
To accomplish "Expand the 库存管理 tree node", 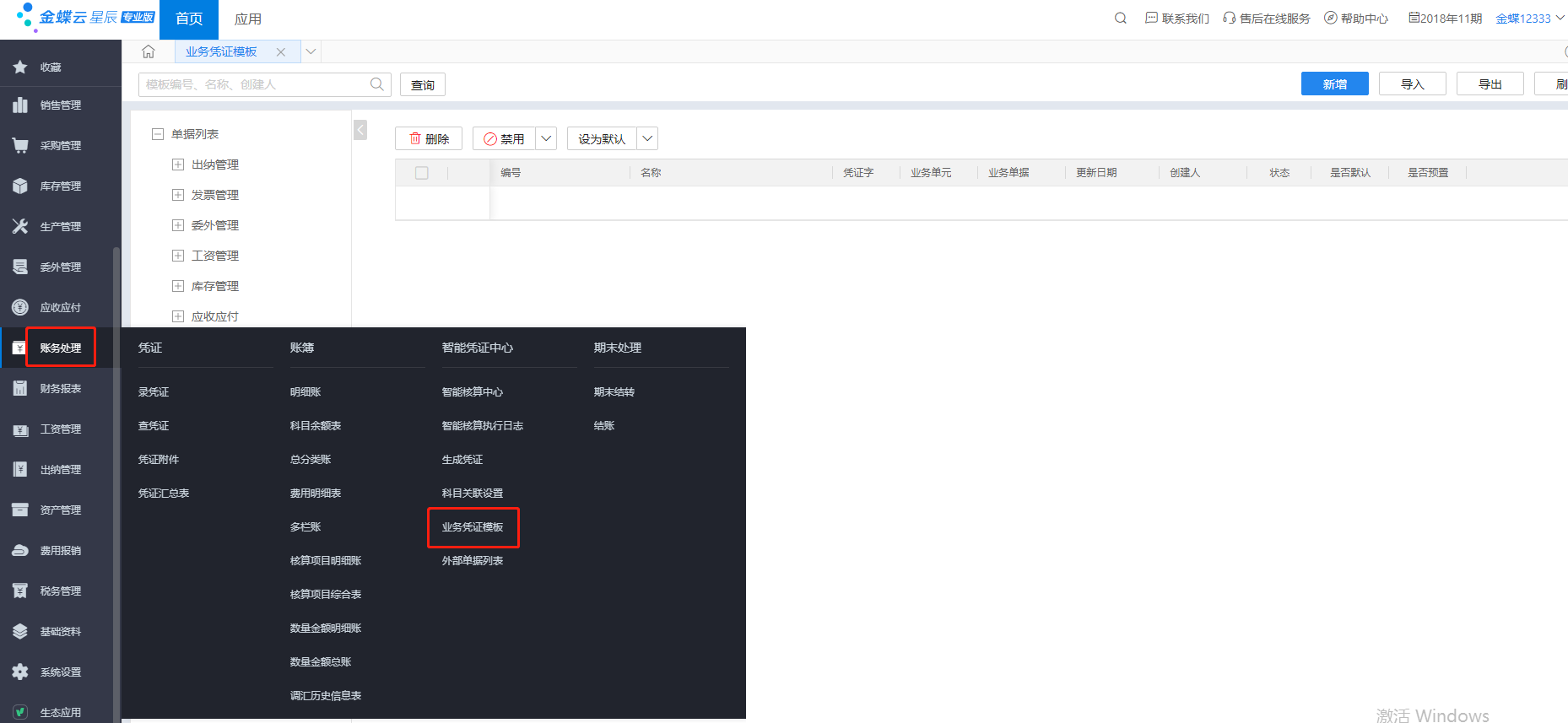I will click(x=178, y=286).
